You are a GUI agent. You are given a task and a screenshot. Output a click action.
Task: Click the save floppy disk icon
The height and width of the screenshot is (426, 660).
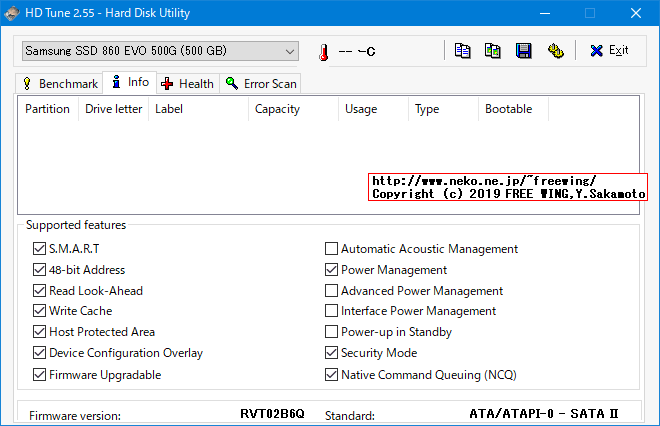click(523, 51)
